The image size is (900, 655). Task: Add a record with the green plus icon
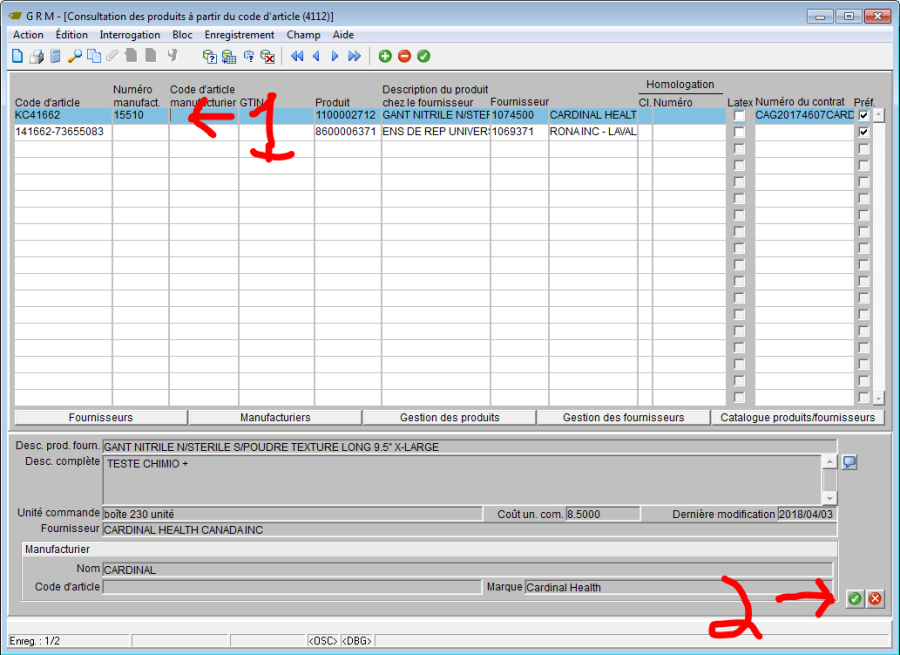(385, 56)
